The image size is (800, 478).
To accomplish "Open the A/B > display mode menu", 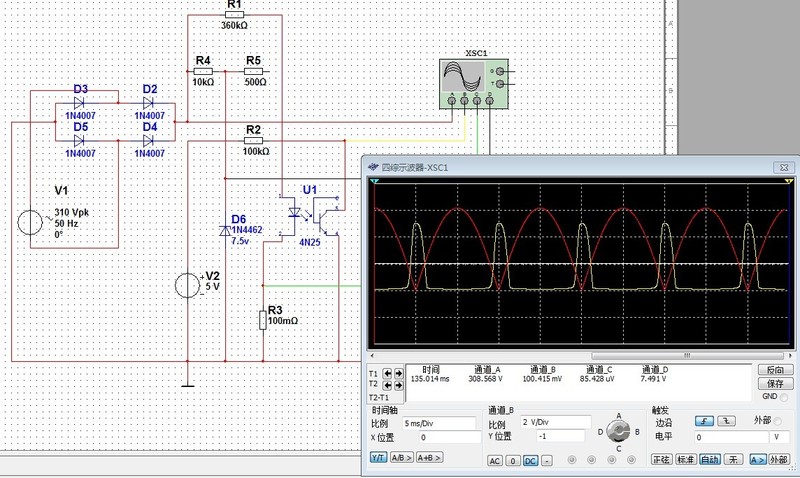I will [x=402, y=459].
